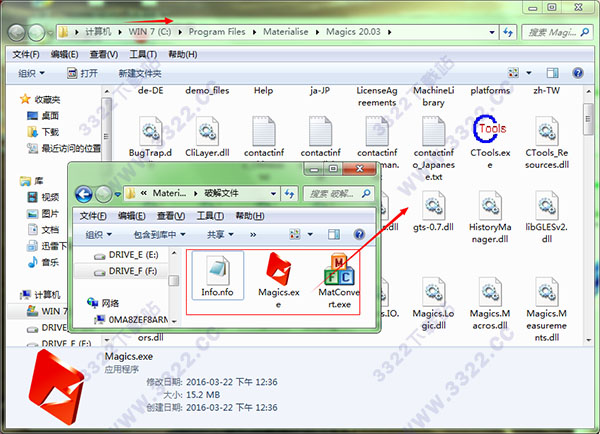Expand address history dropdown in 破解文件 window
The width and height of the screenshot is (600, 434).
coord(273,194)
